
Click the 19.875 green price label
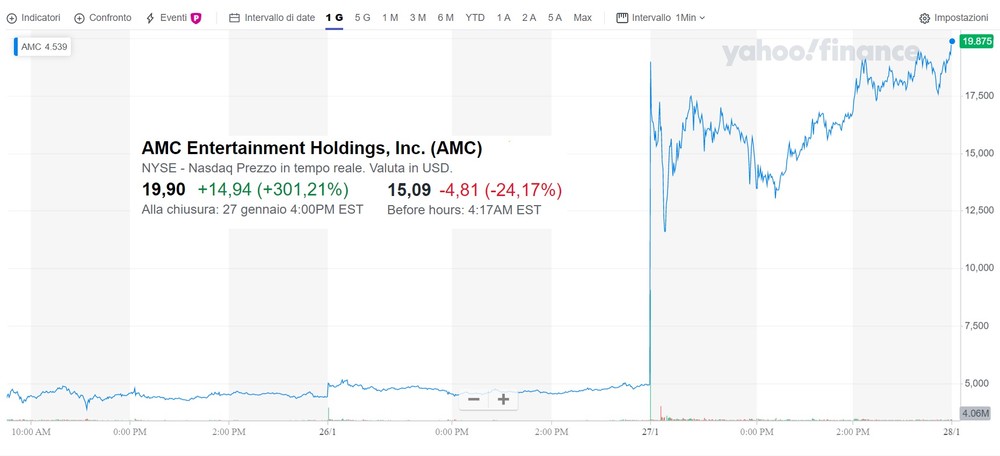pos(977,41)
